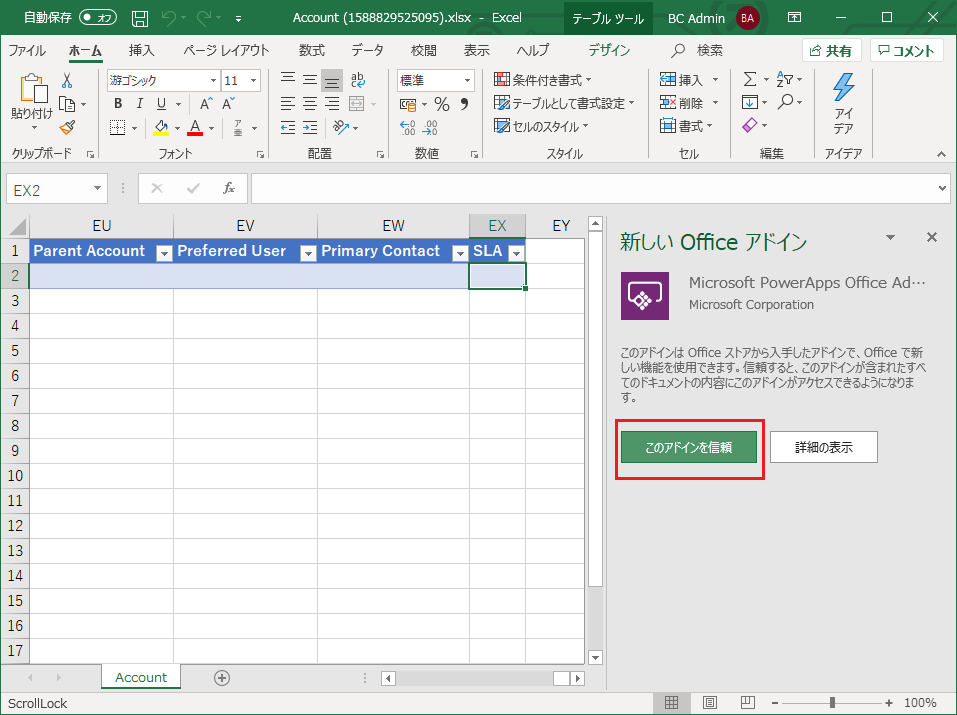Apply red font color A
Viewport: 957px width, 715px height.
coord(195,128)
